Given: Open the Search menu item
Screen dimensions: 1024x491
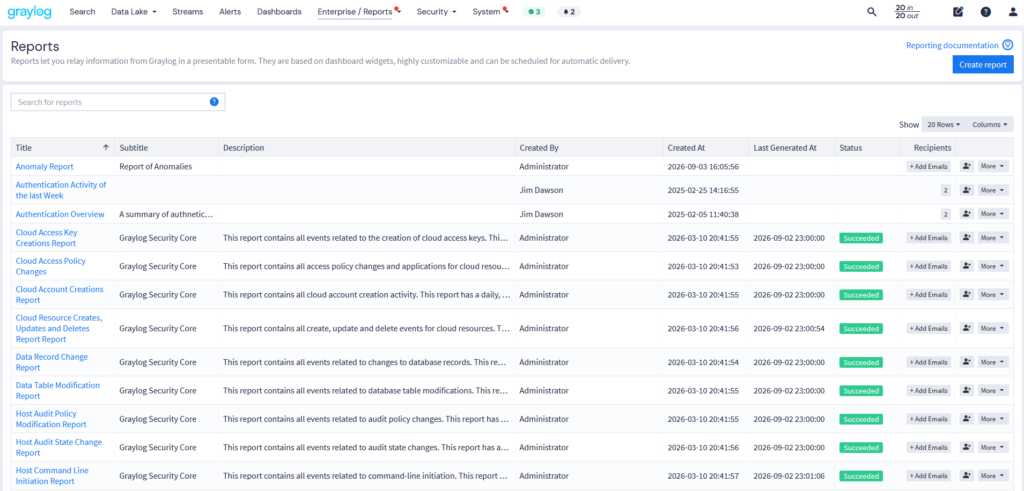Looking at the screenshot, I should [82, 12].
